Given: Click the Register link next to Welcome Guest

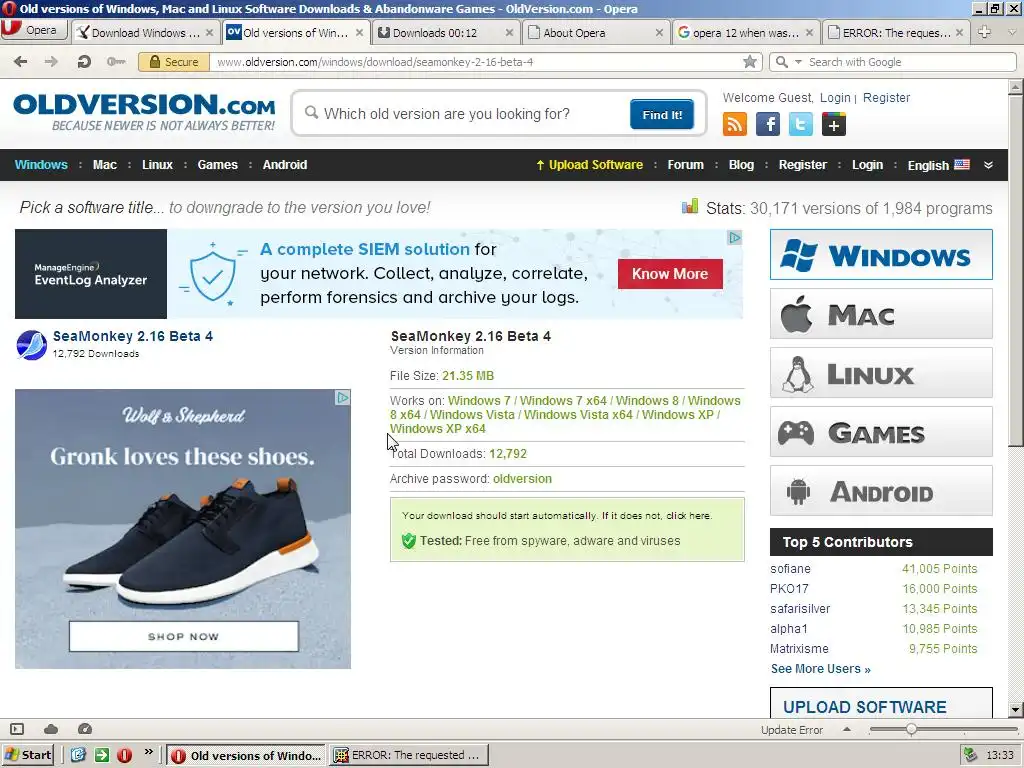Looking at the screenshot, I should [x=886, y=97].
